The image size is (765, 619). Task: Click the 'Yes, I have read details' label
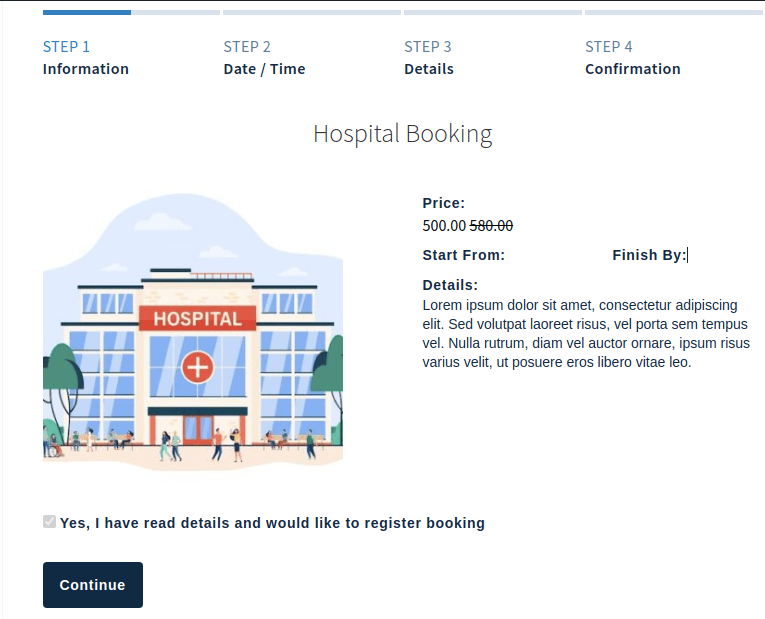point(272,523)
